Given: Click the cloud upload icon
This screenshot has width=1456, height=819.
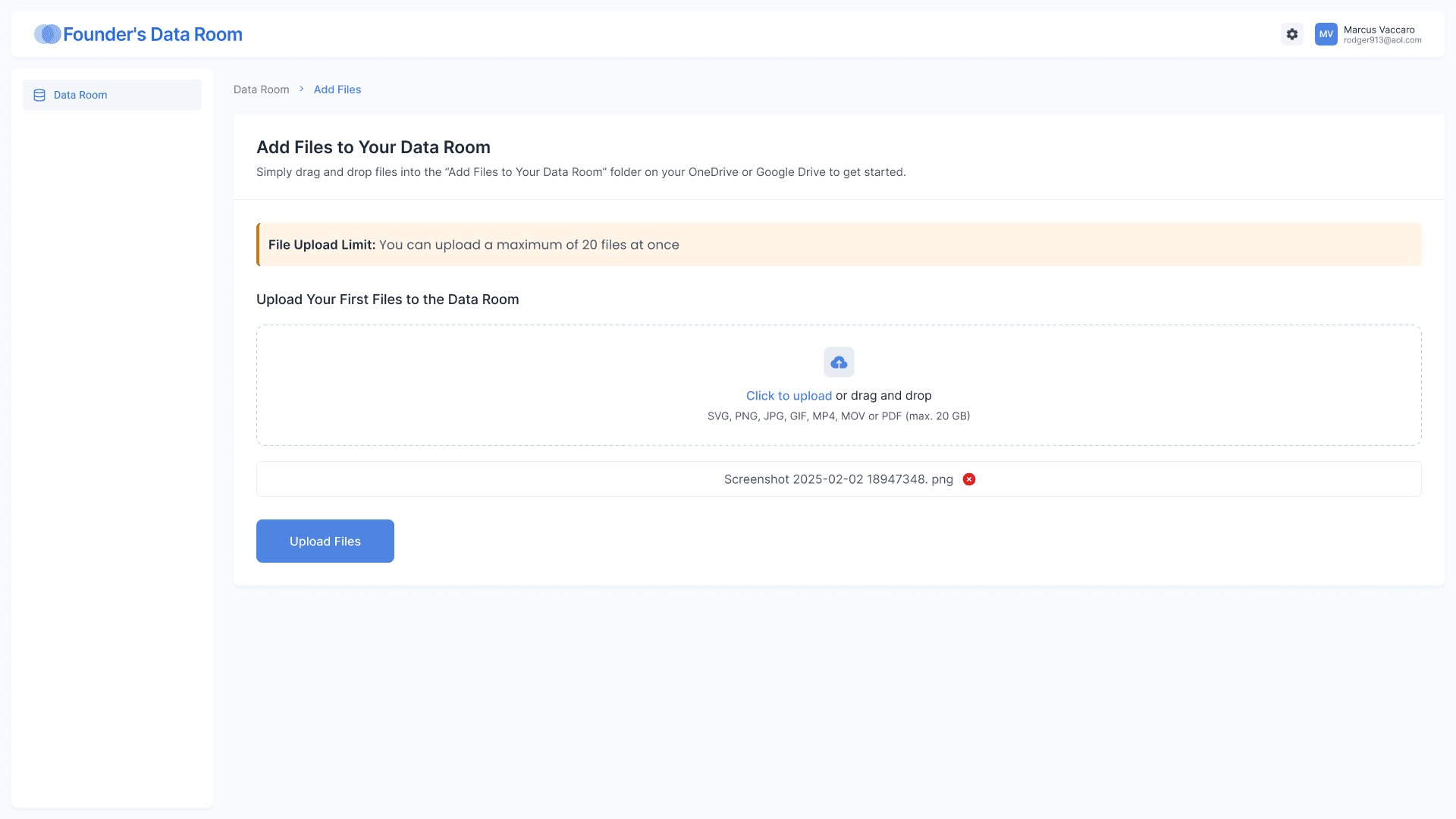Looking at the screenshot, I should [x=839, y=362].
